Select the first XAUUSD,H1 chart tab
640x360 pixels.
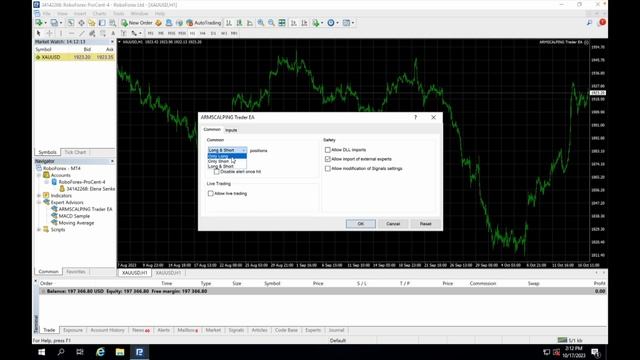pos(134,273)
